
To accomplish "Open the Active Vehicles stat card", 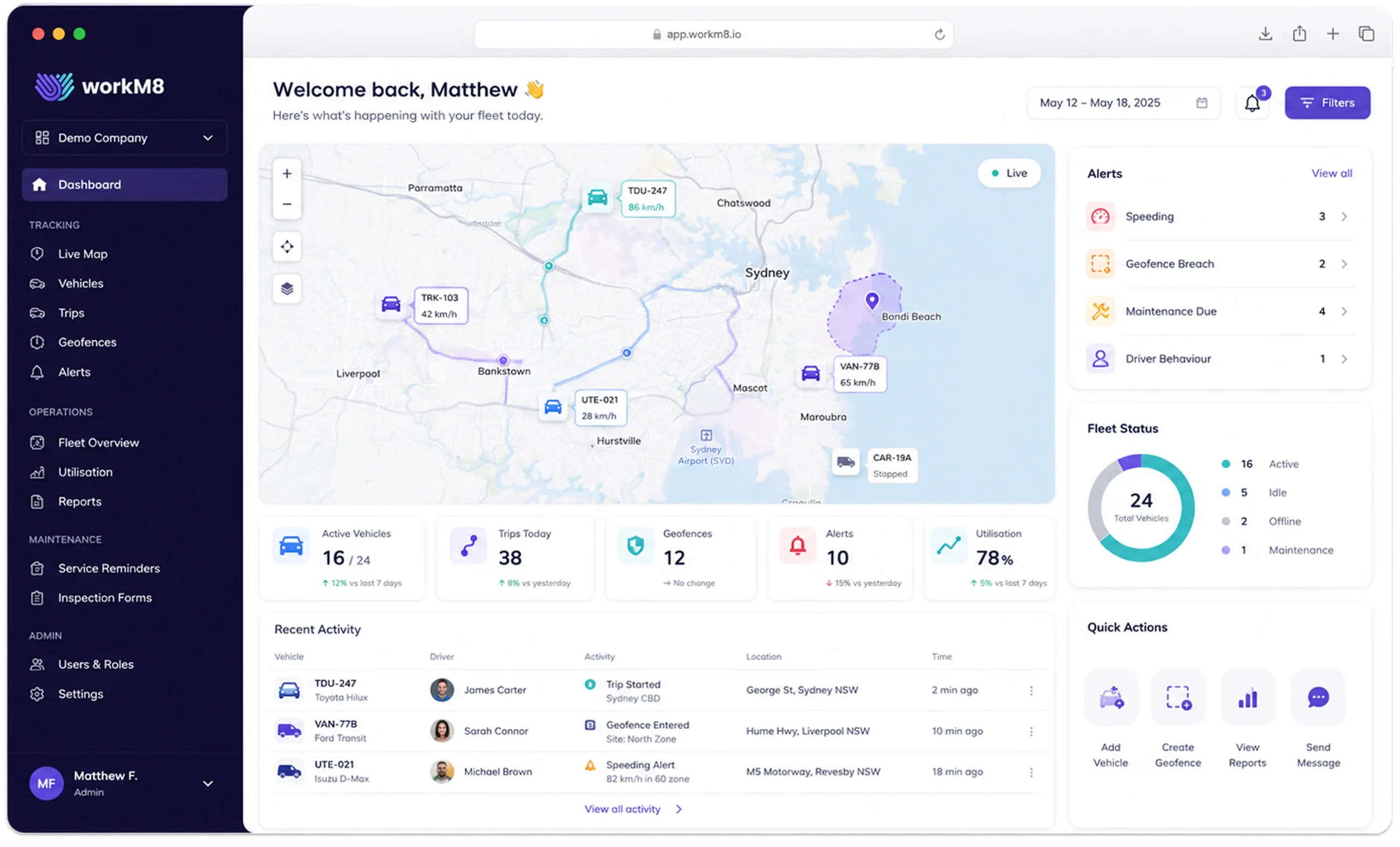I will (342, 558).
